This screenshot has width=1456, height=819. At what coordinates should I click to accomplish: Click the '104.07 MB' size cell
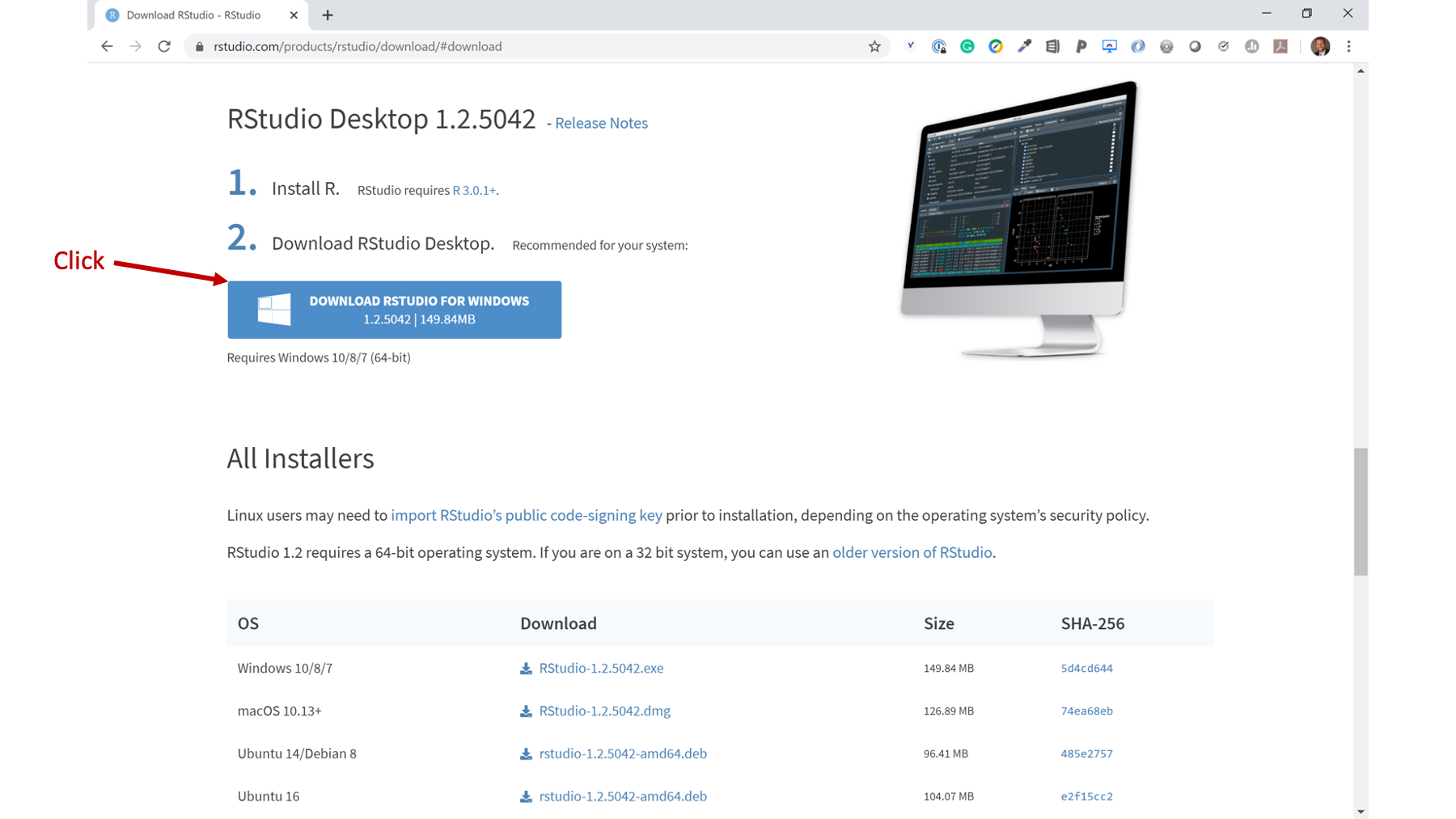click(949, 796)
